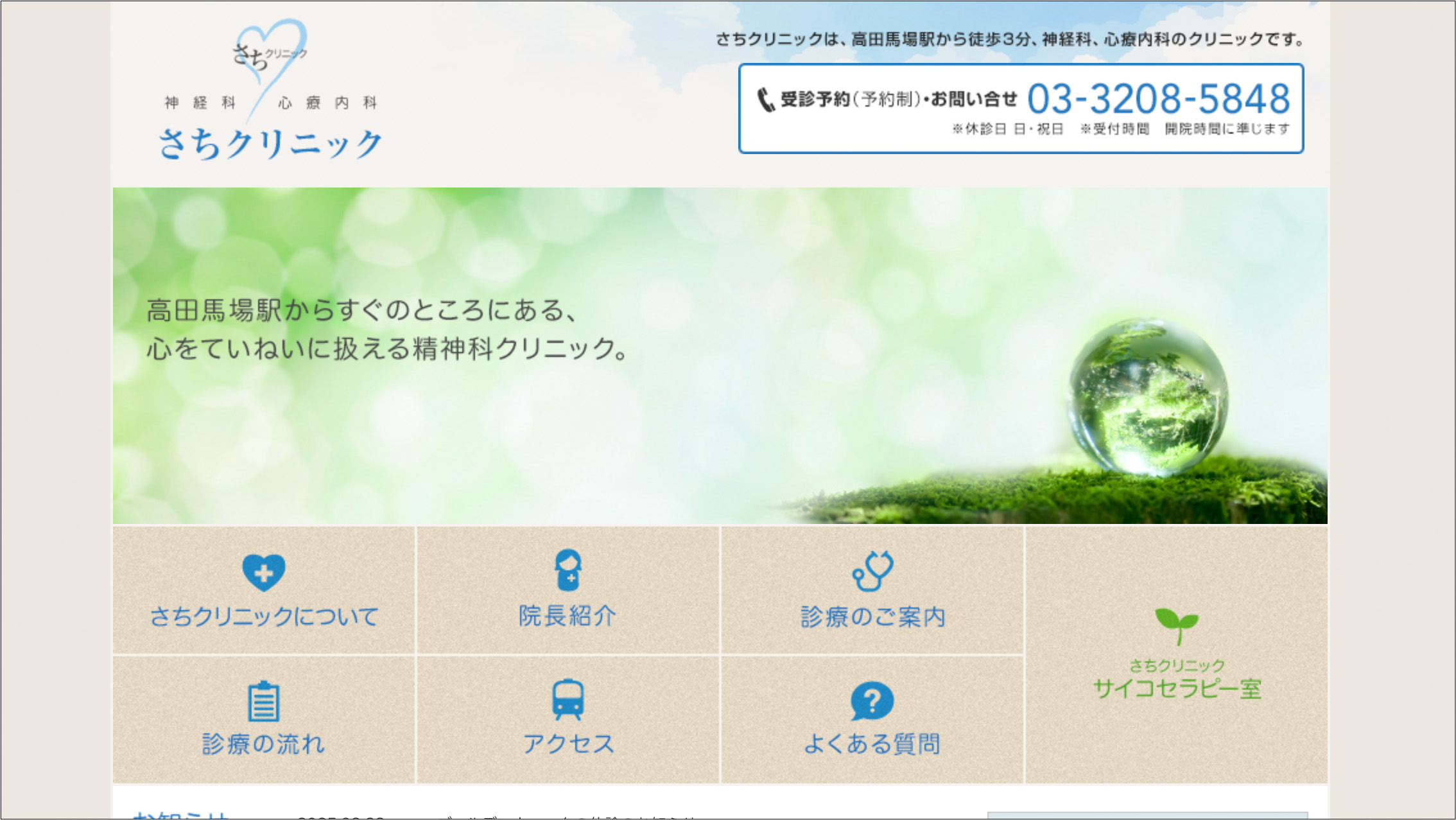Click the train icon for アクセス

(568, 699)
